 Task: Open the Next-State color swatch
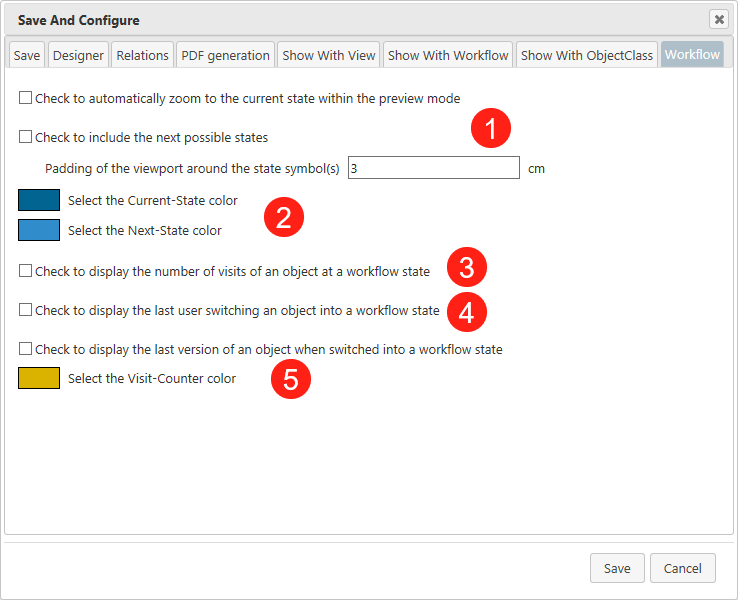39,230
